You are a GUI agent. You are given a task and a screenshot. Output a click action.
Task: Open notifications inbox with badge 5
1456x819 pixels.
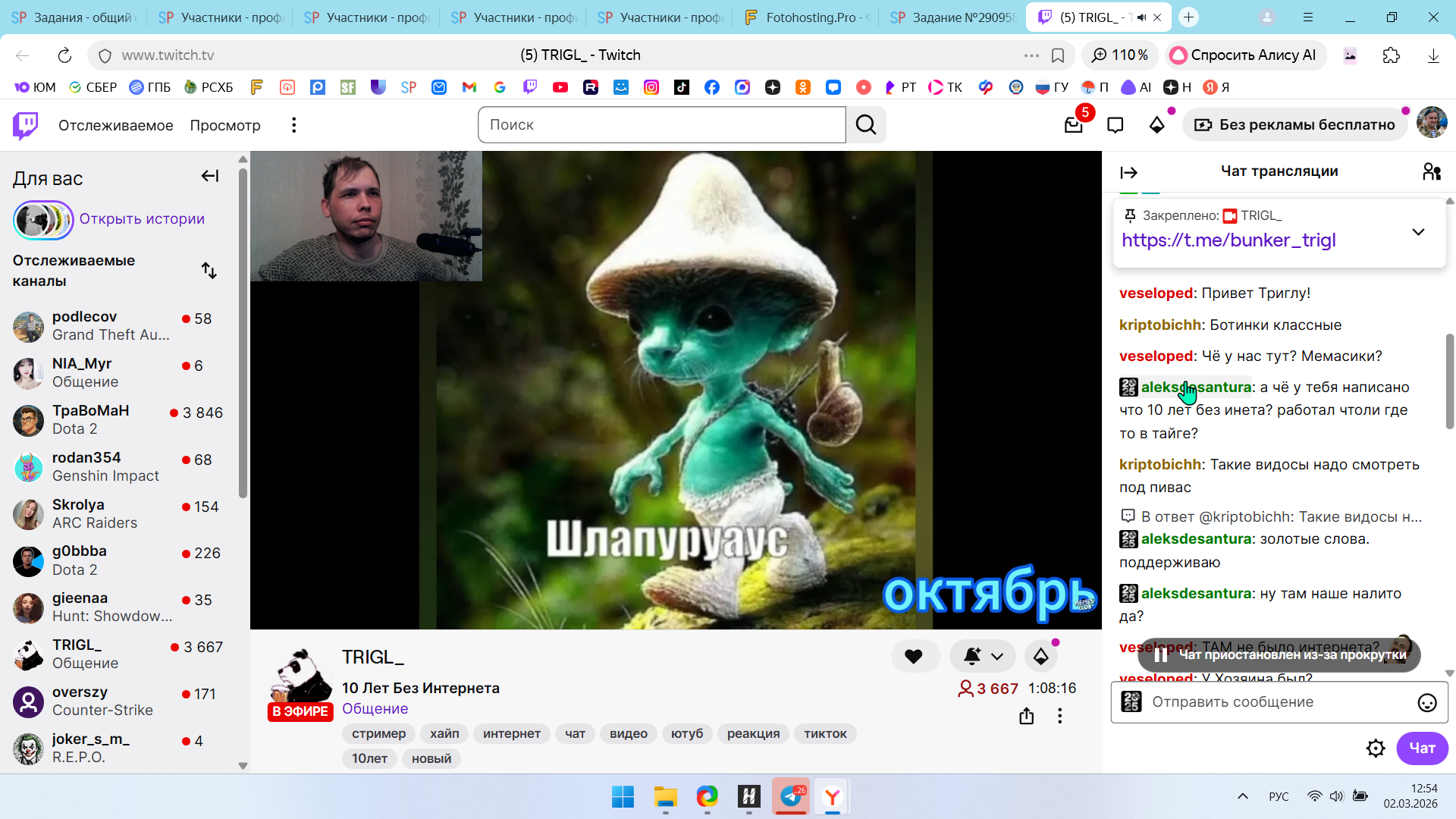click(1074, 125)
